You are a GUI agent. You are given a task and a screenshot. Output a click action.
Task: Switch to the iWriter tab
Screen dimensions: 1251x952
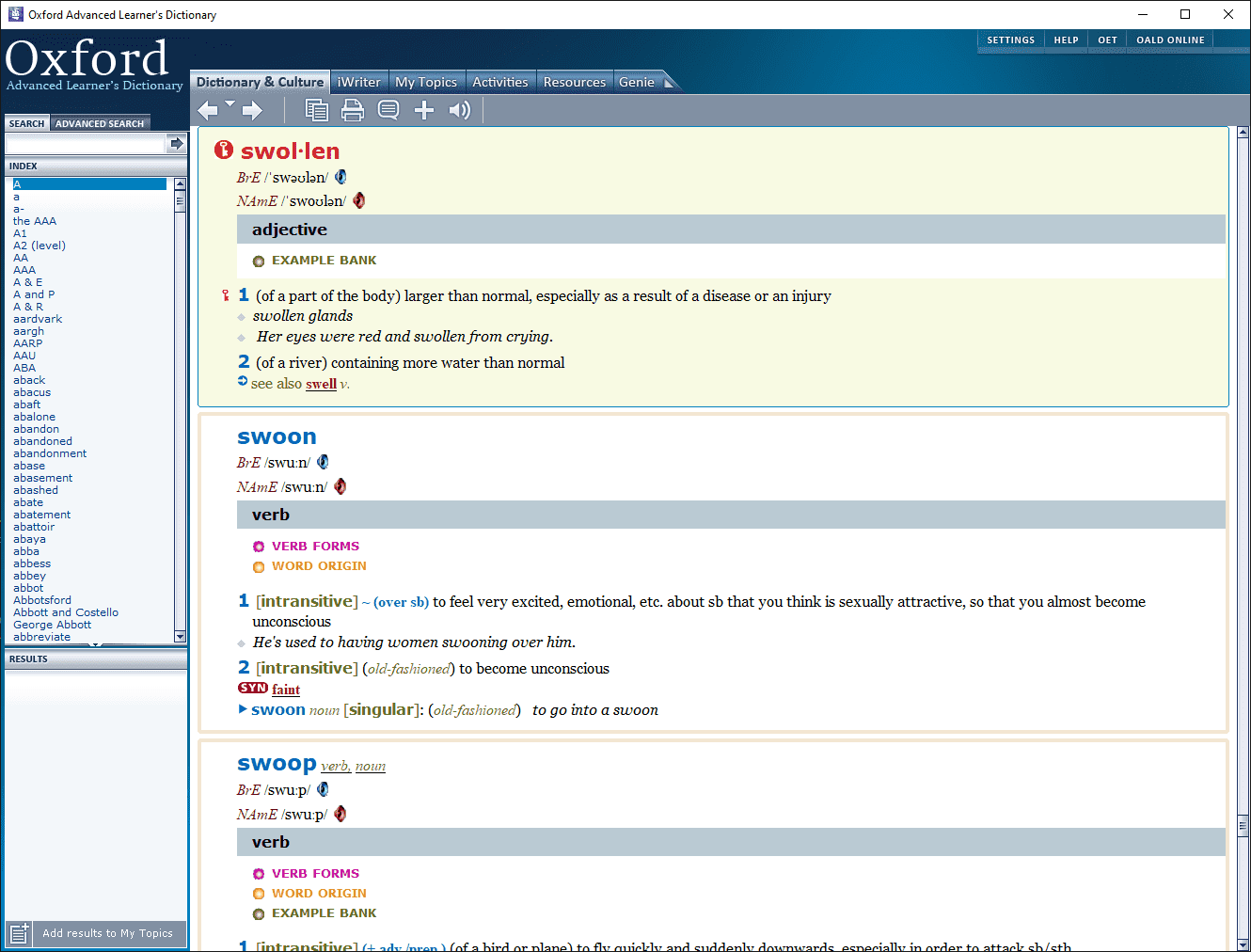pos(358,82)
